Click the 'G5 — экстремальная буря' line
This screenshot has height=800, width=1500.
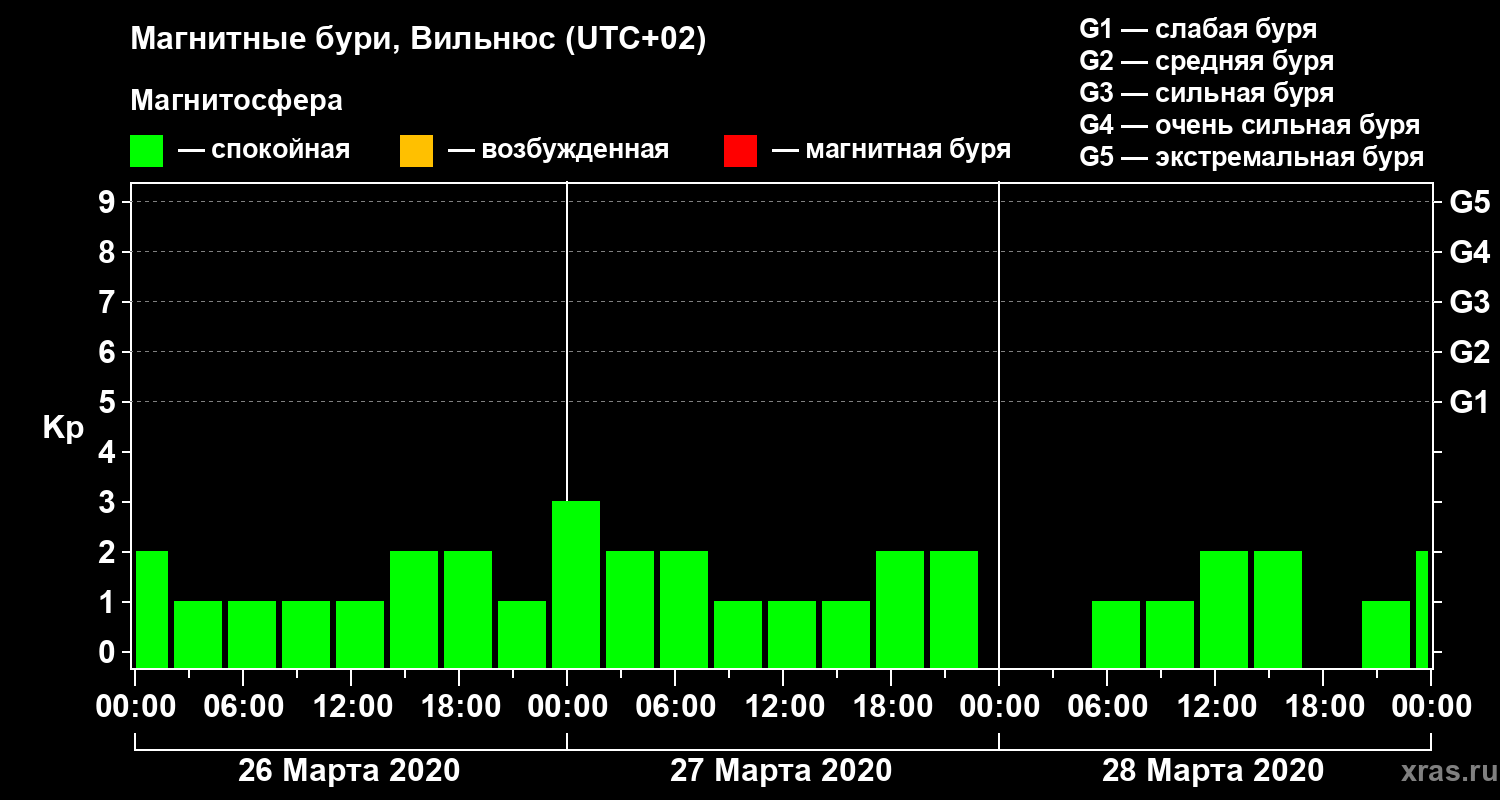coord(1252,158)
